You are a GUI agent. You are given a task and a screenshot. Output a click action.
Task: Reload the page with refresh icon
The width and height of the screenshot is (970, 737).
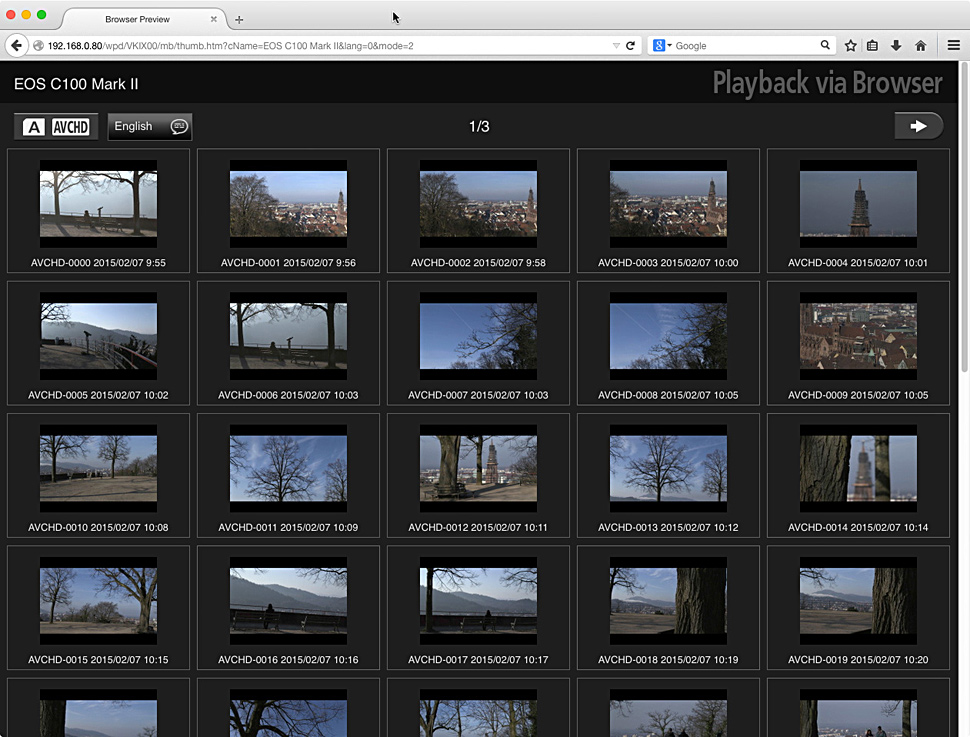(x=630, y=46)
